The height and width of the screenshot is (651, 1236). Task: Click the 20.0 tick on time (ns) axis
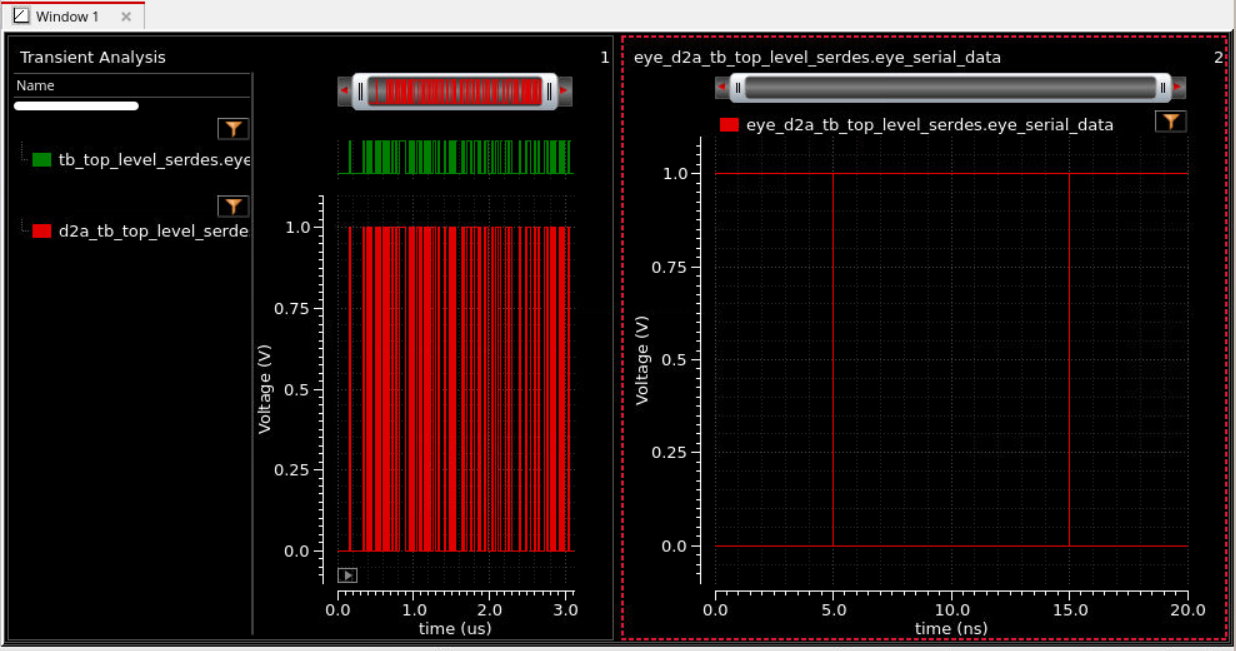click(x=1188, y=609)
